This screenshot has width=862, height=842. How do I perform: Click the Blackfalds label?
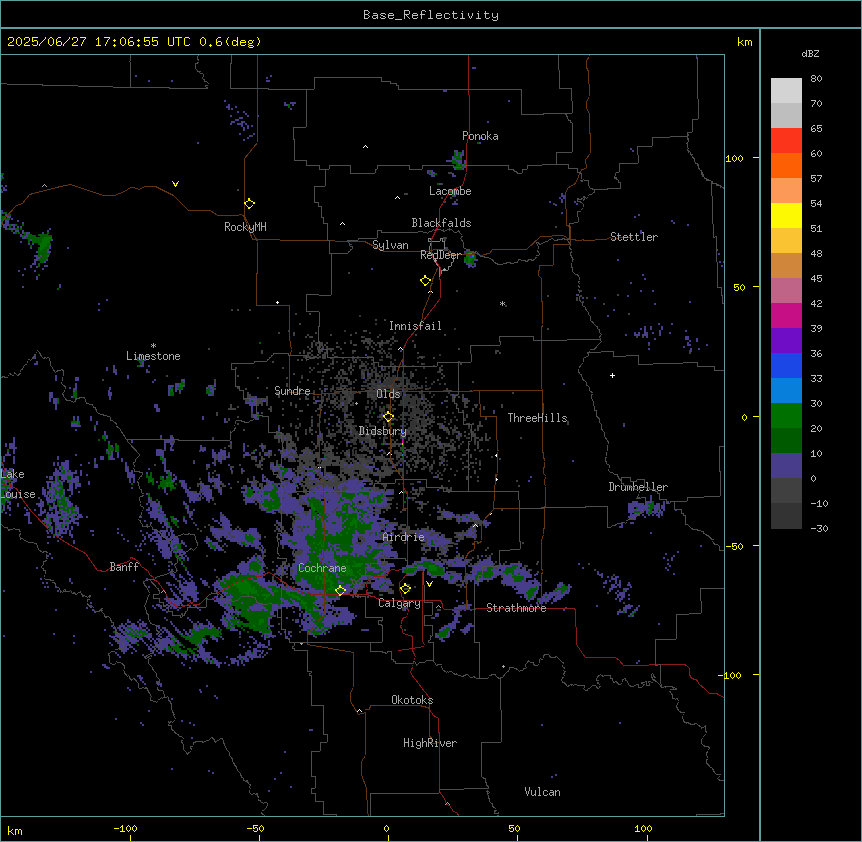pyautogui.click(x=441, y=223)
